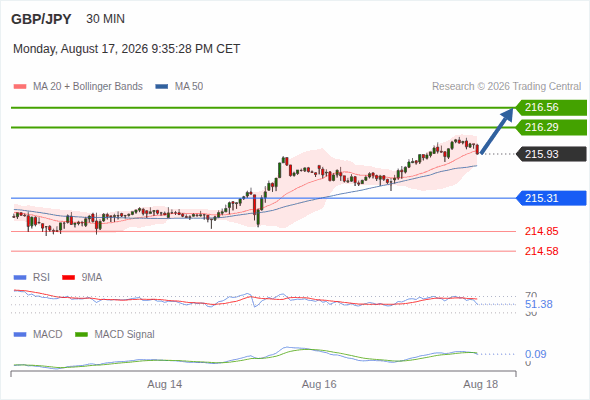Click the MA 20 Bollinger Bands swatch
Screen dimensions: 590x400
20,87
